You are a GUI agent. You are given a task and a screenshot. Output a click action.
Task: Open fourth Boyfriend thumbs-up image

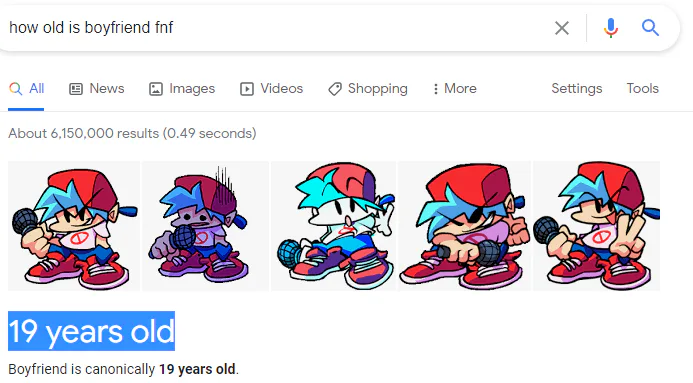coord(465,226)
